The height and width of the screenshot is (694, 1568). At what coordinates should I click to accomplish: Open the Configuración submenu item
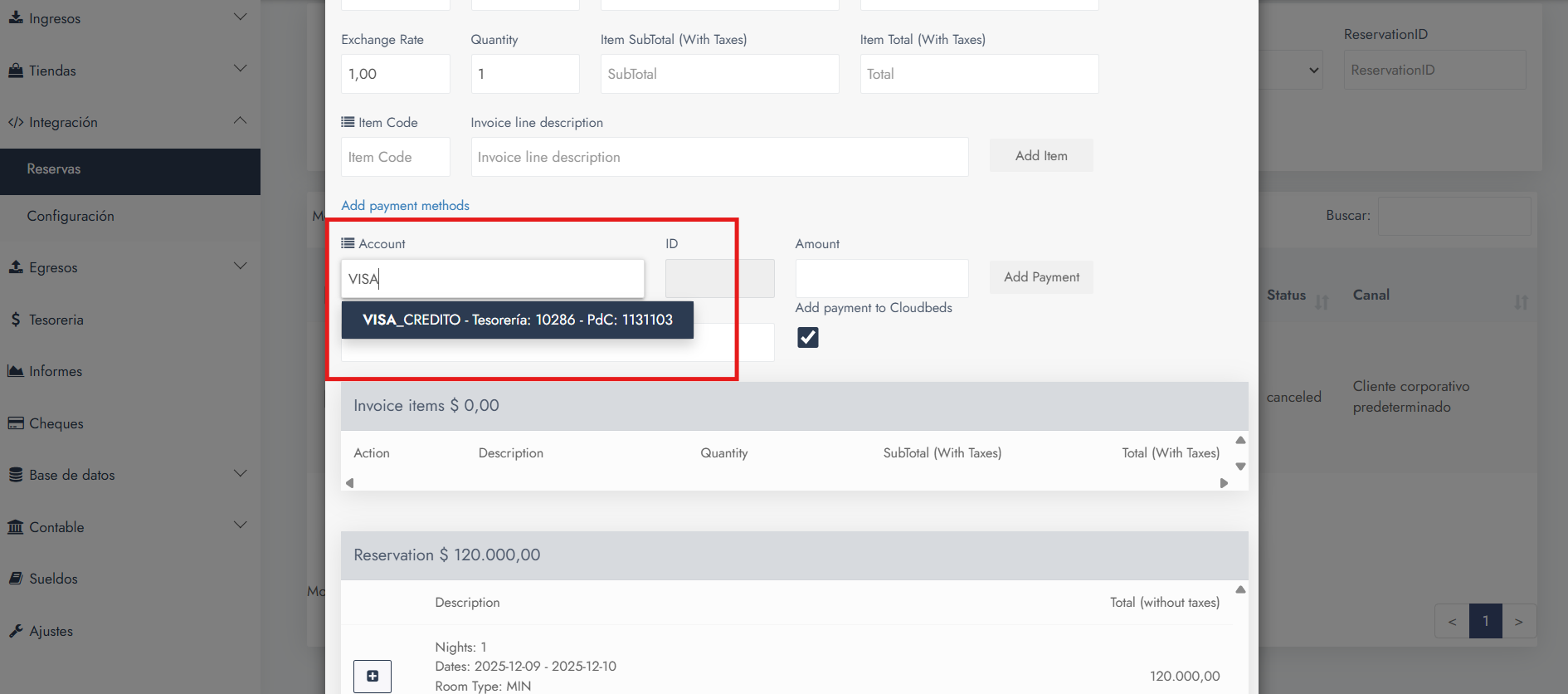coord(71,216)
